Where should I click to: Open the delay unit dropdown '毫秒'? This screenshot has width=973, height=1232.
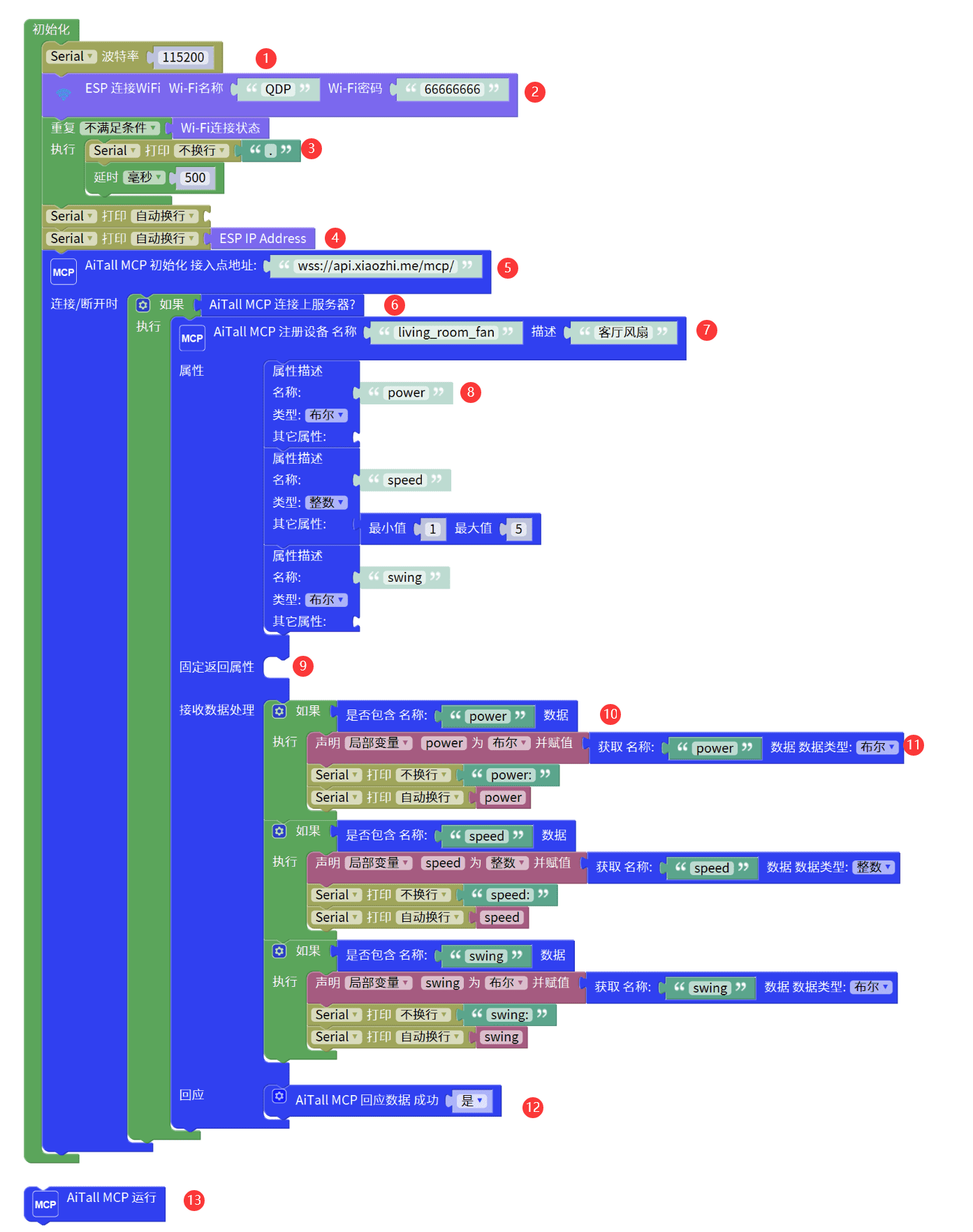point(144,177)
